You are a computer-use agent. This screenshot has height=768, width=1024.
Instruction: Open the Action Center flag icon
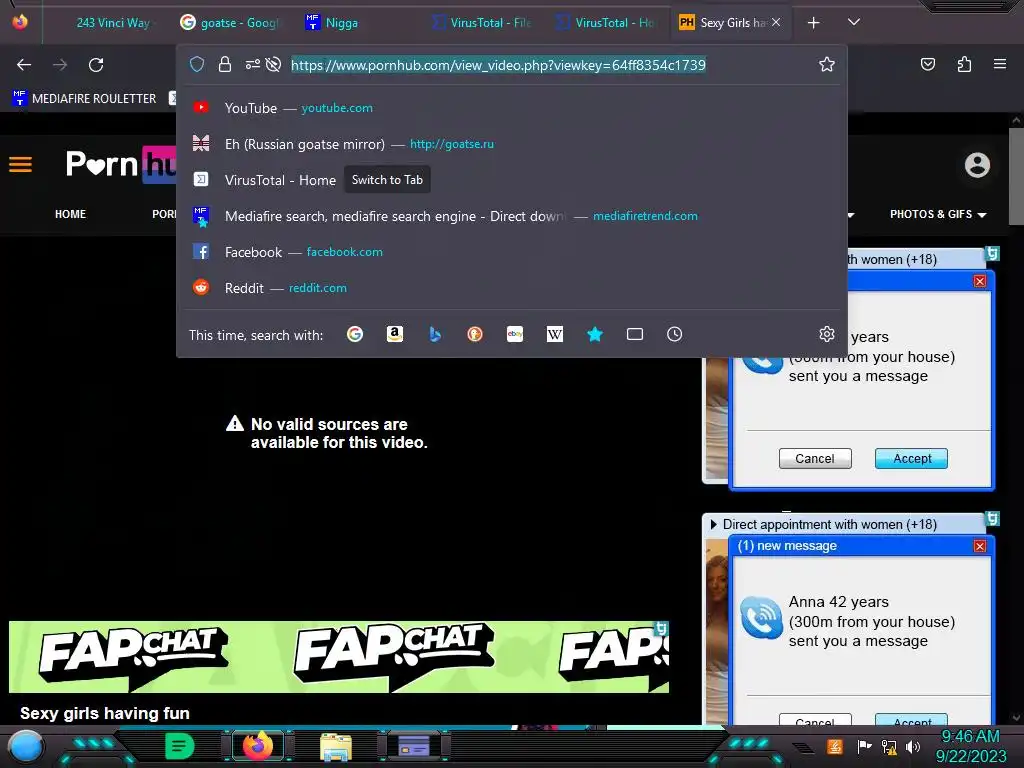point(865,746)
